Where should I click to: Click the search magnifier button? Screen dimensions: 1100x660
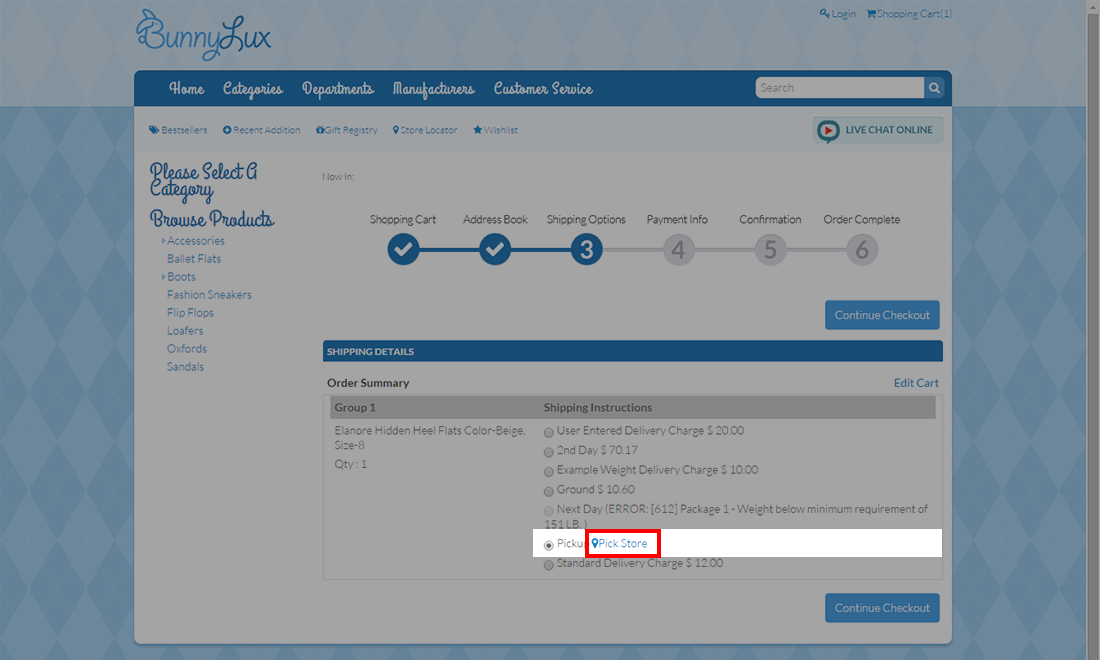[x=934, y=88]
